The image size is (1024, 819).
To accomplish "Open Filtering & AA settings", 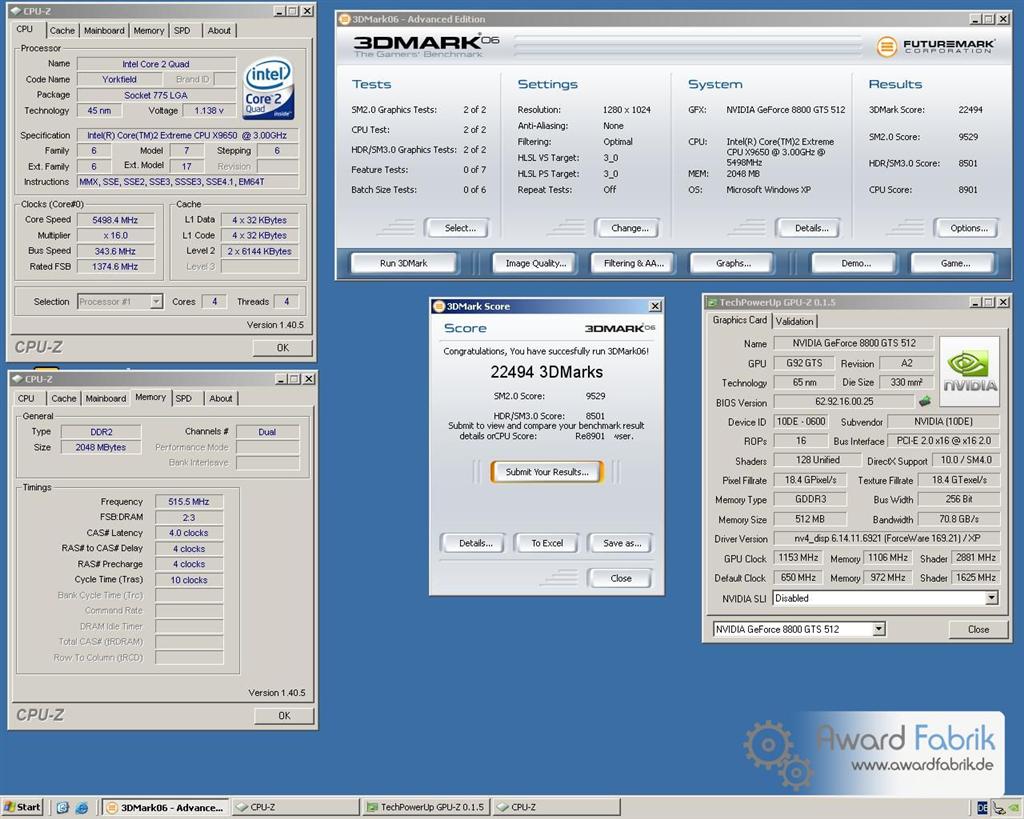I will point(633,263).
